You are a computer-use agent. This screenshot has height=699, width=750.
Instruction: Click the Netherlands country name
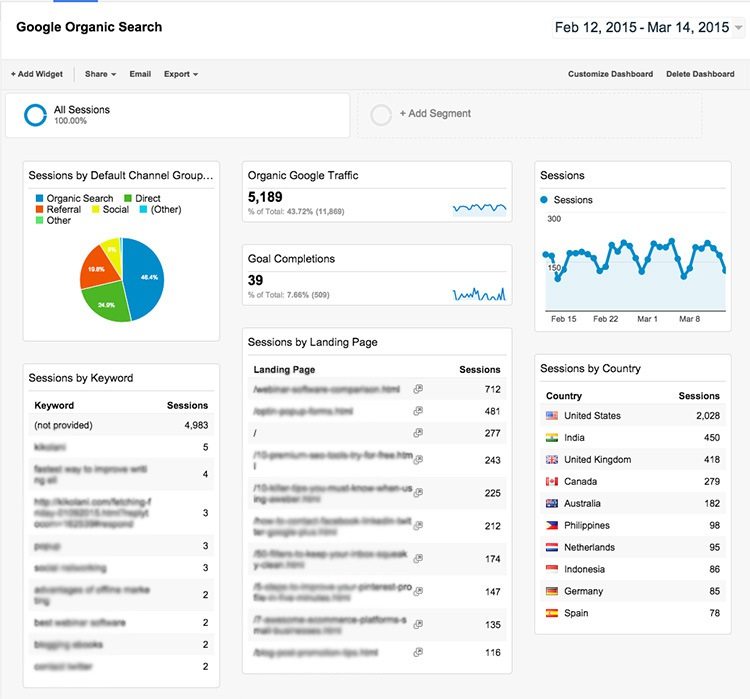tap(589, 547)
